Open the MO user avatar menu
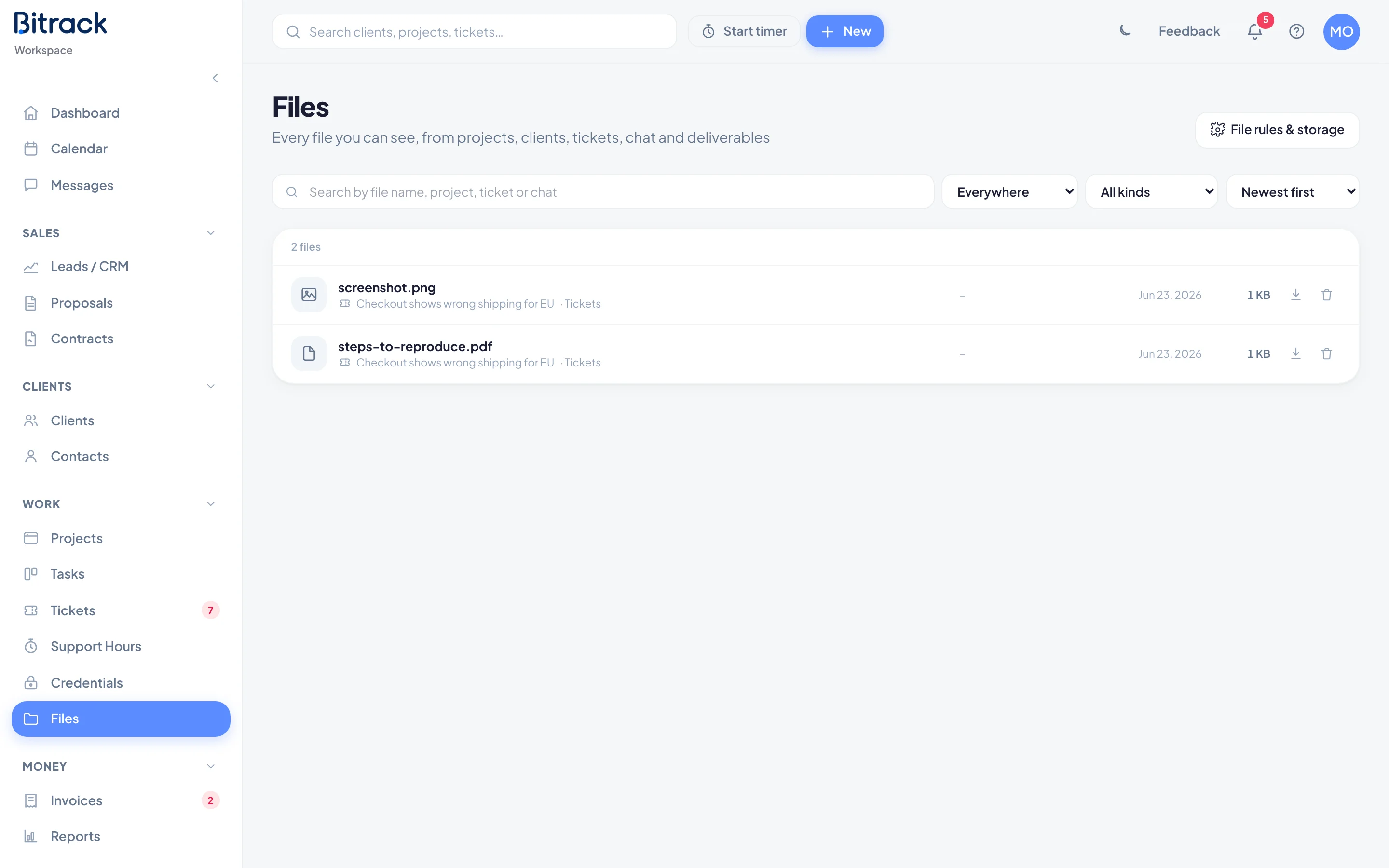 pos(1341,31)
